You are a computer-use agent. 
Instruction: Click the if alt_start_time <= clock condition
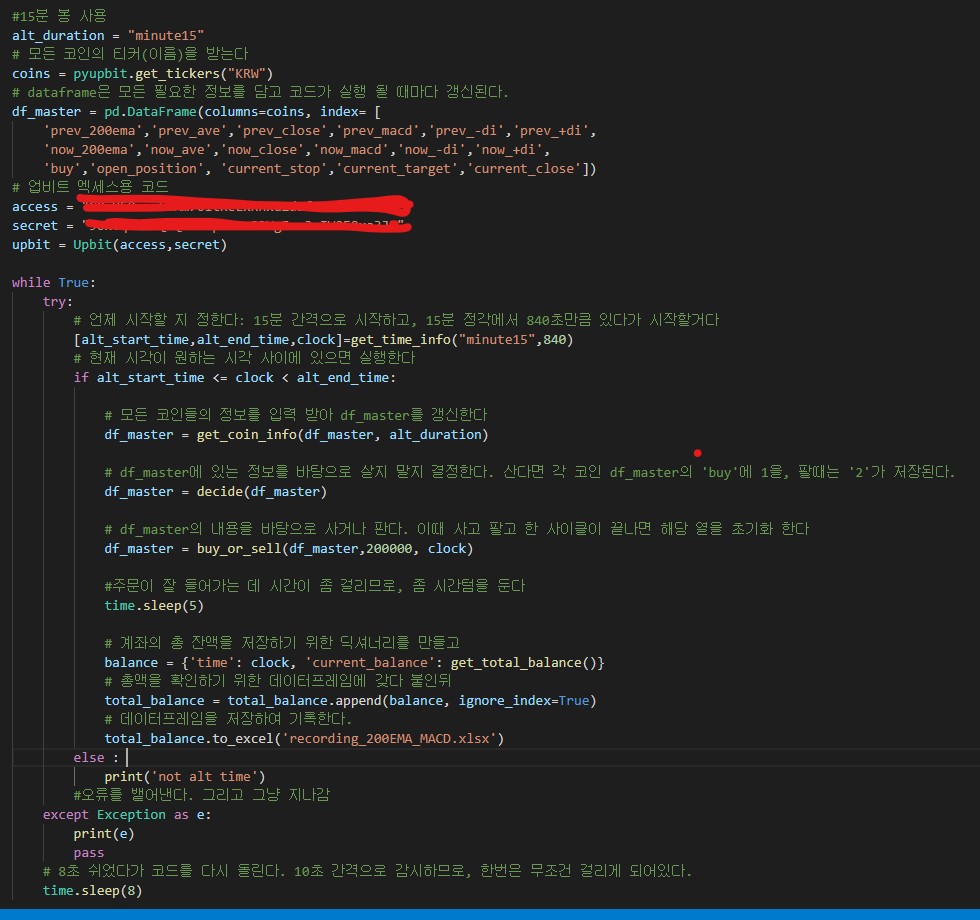click(235, 377)
